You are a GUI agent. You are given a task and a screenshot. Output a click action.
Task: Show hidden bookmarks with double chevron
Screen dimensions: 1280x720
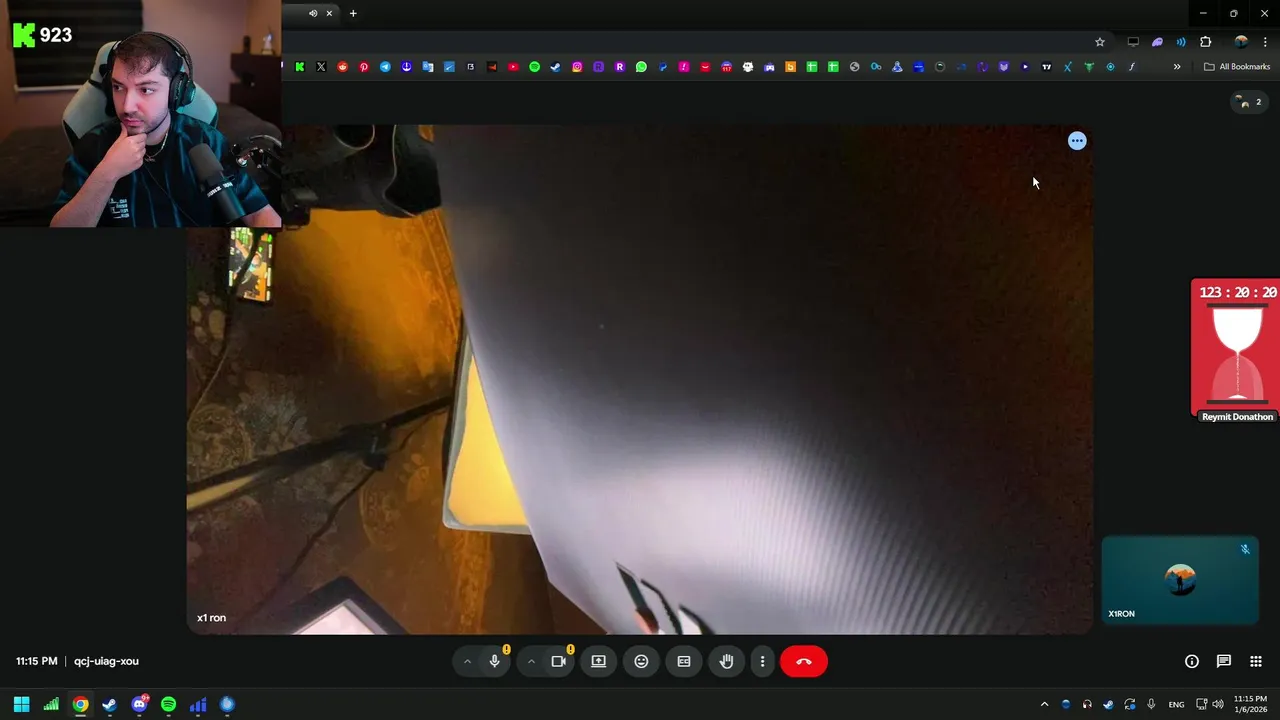tap(1177, 67)
